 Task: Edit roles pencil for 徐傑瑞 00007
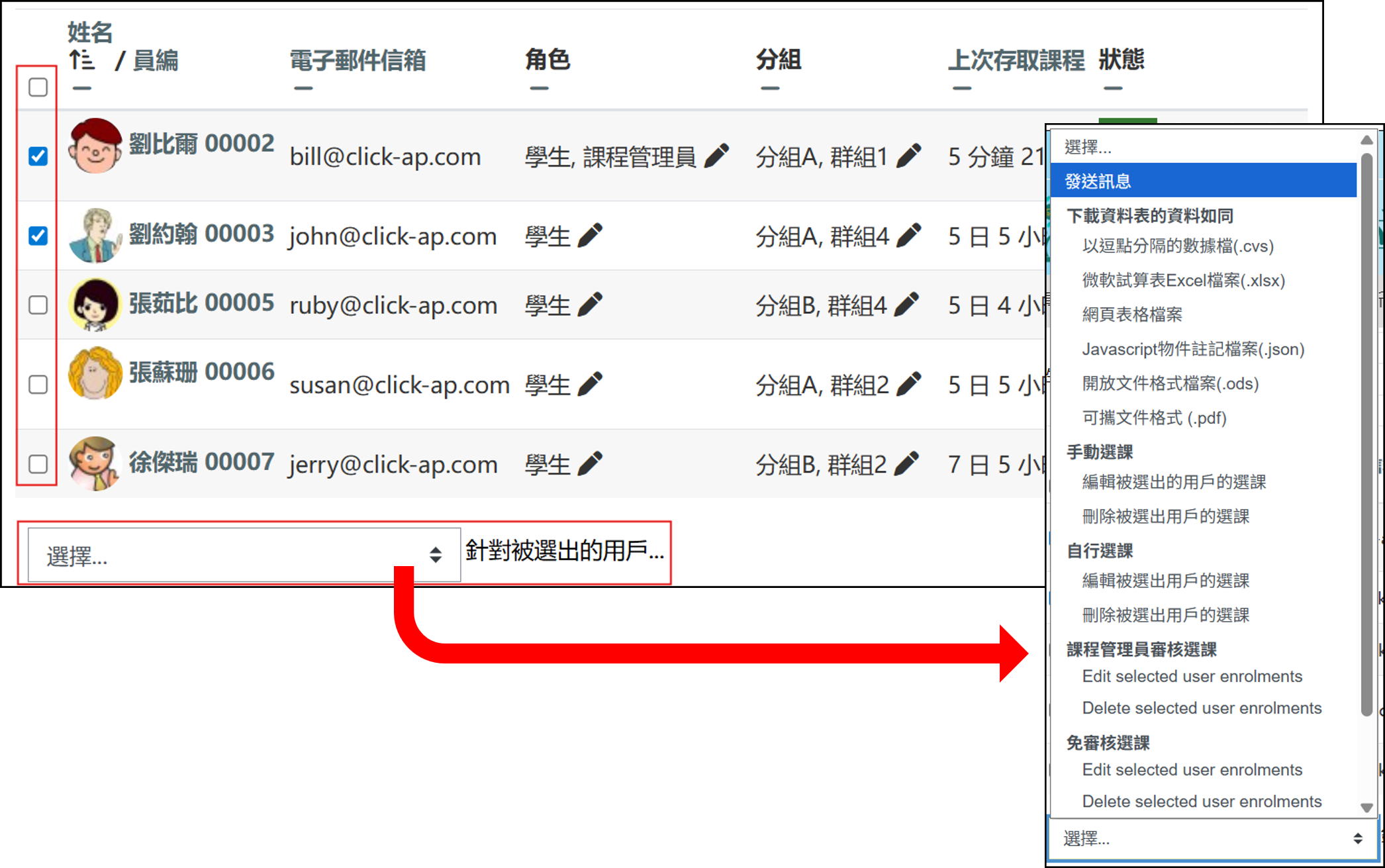[x=591, y=463]
